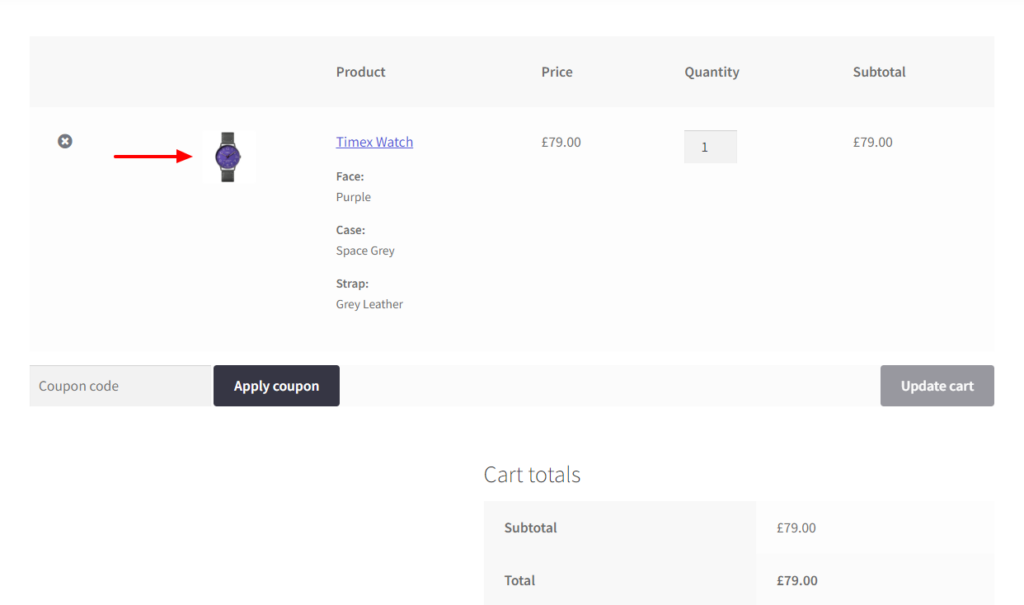Click the Space Grey case value
Image resolution: width=1024 pixels, height=605 pixels.
pos(365,250)
